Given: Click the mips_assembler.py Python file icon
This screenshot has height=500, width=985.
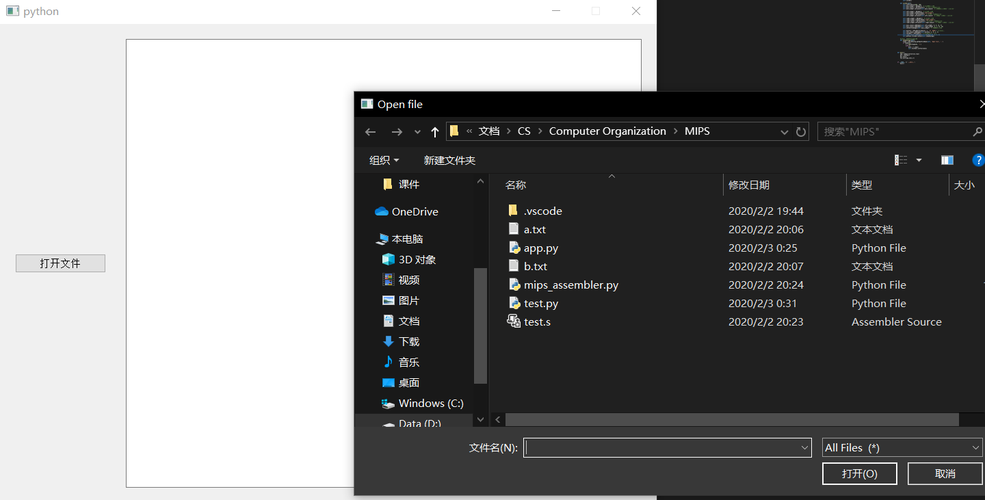Looking at the screenshot, I should [514, 284].
